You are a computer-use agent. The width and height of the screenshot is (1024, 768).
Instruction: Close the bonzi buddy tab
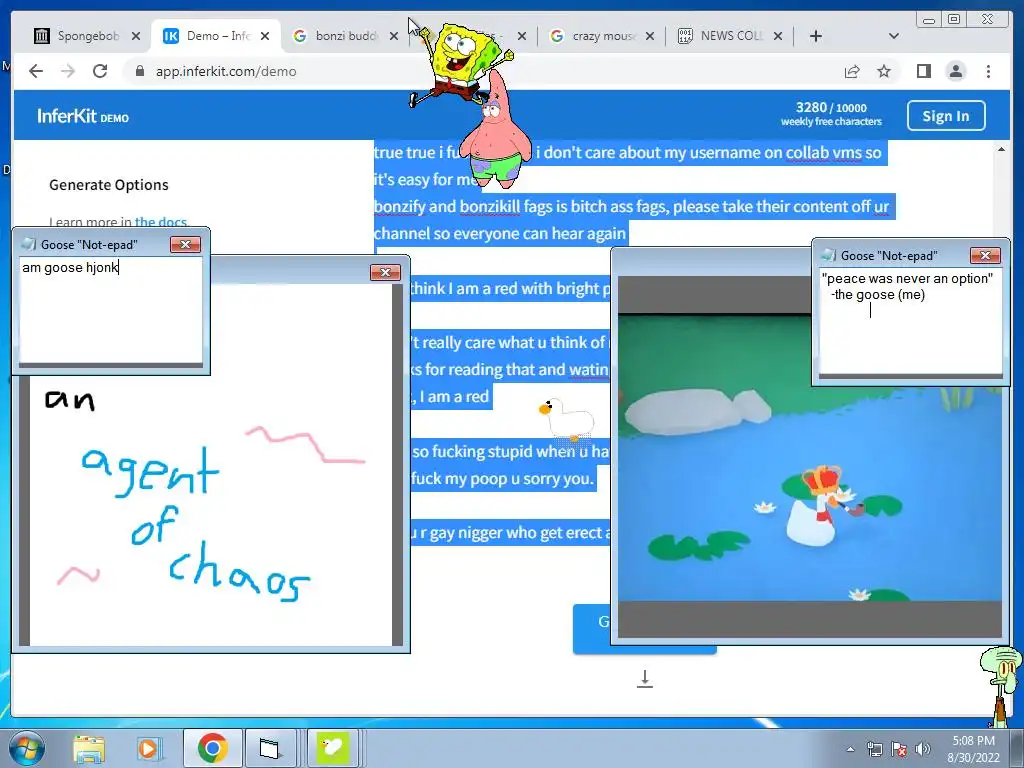pos(394,36)
